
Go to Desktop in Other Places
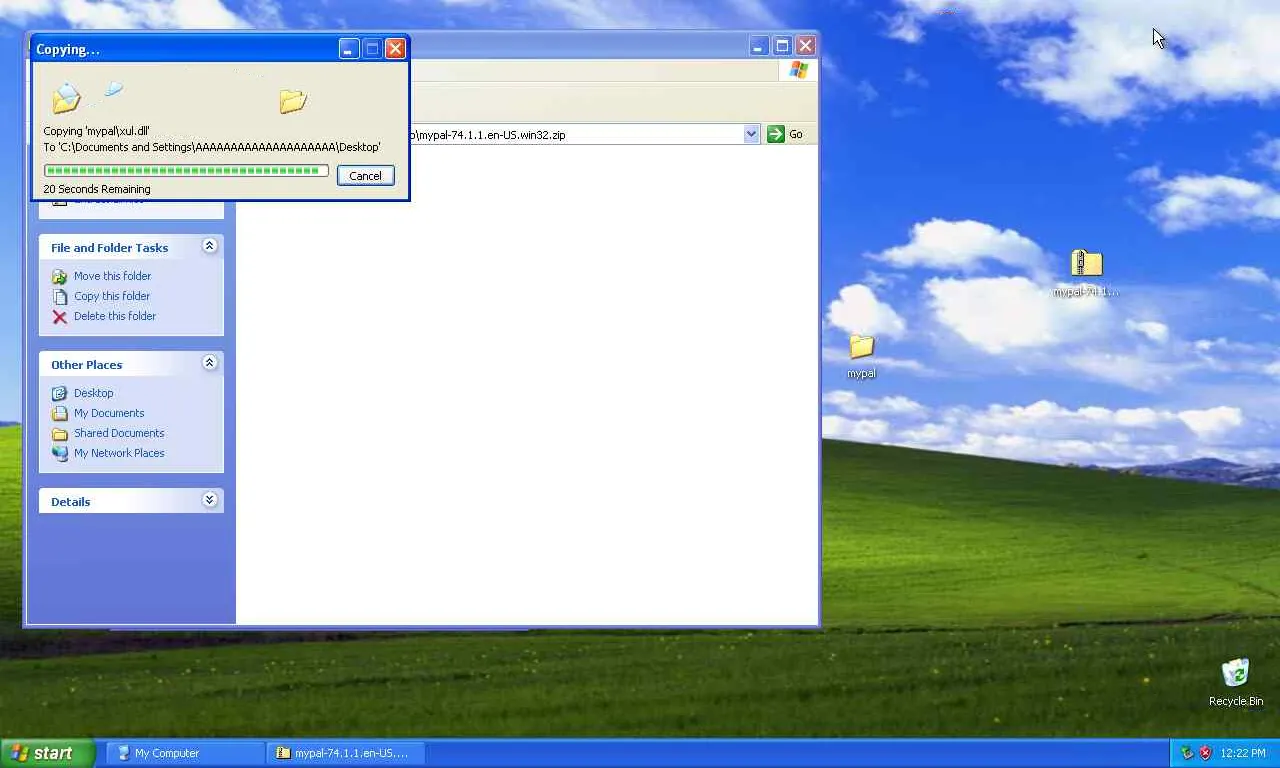click(94, 393)
